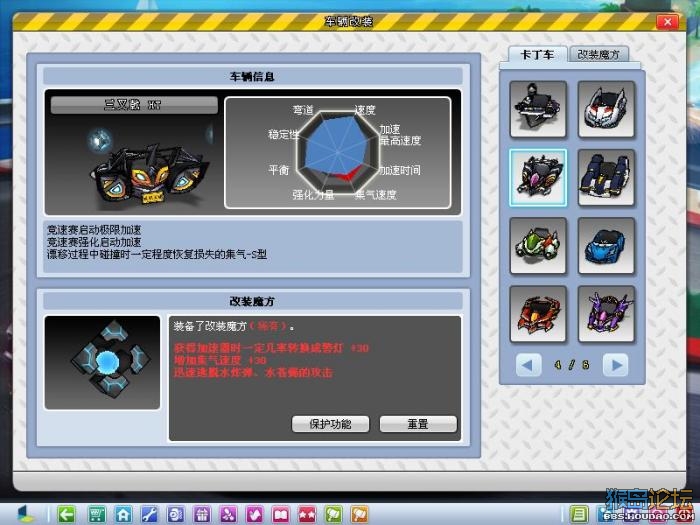Click the 改装魔方 section header
Image resolution: width=700 pixels, height=525 pixels.
(253, 301)
